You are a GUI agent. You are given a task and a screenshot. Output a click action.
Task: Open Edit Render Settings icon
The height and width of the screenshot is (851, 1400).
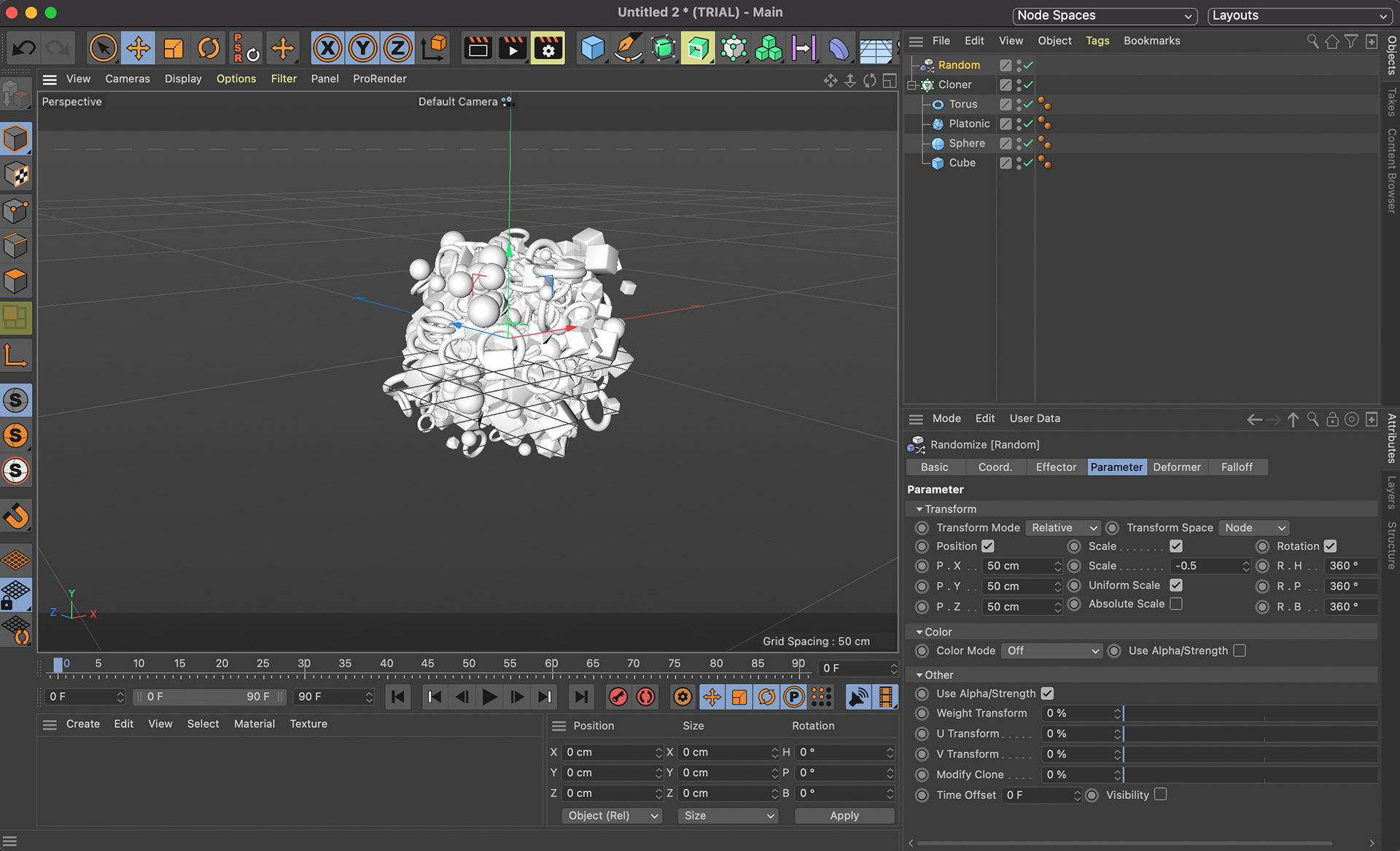(x=548, y=49)
